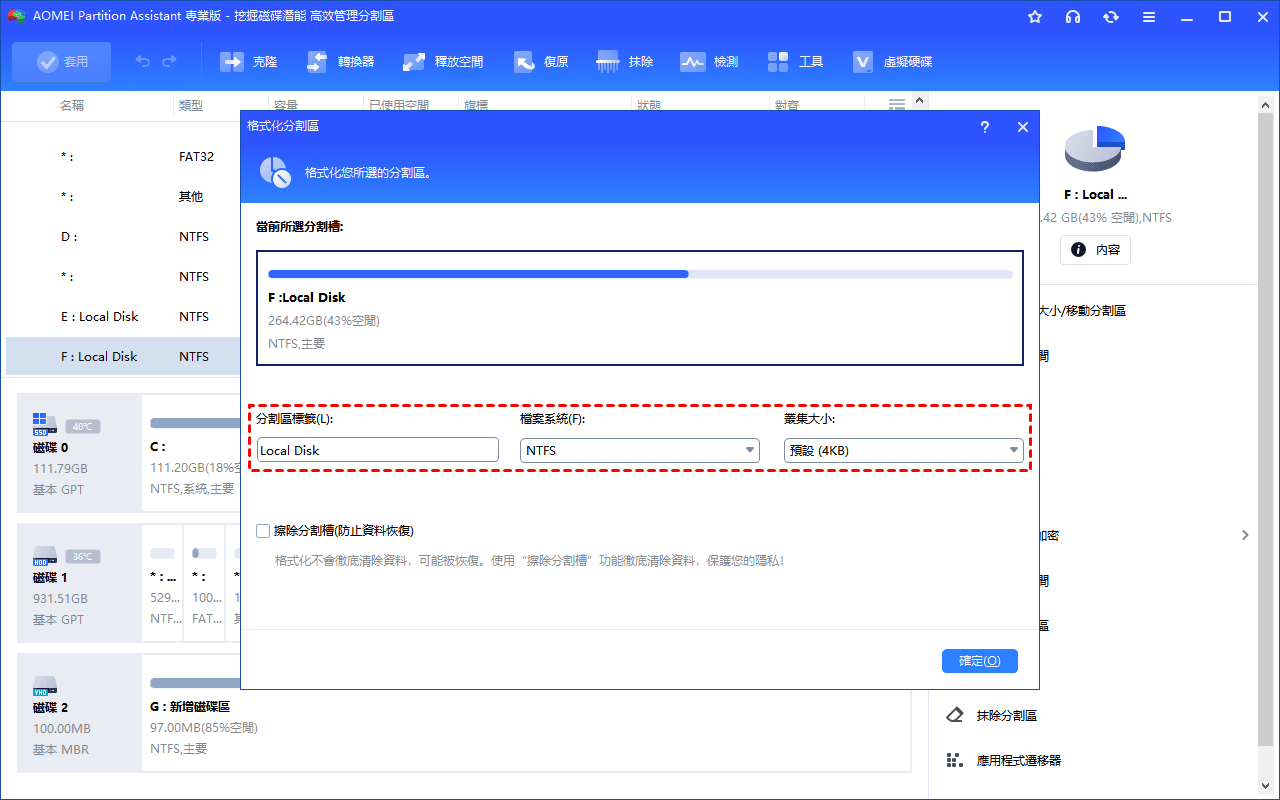The image size is (1280, 800).
Task: Launch the 檢測 test tool
Action: [693, 62]
